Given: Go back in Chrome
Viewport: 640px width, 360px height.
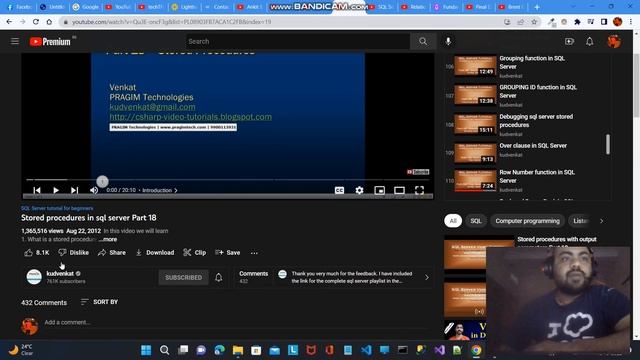Looking at the screenshot, I should click(9, 22).
